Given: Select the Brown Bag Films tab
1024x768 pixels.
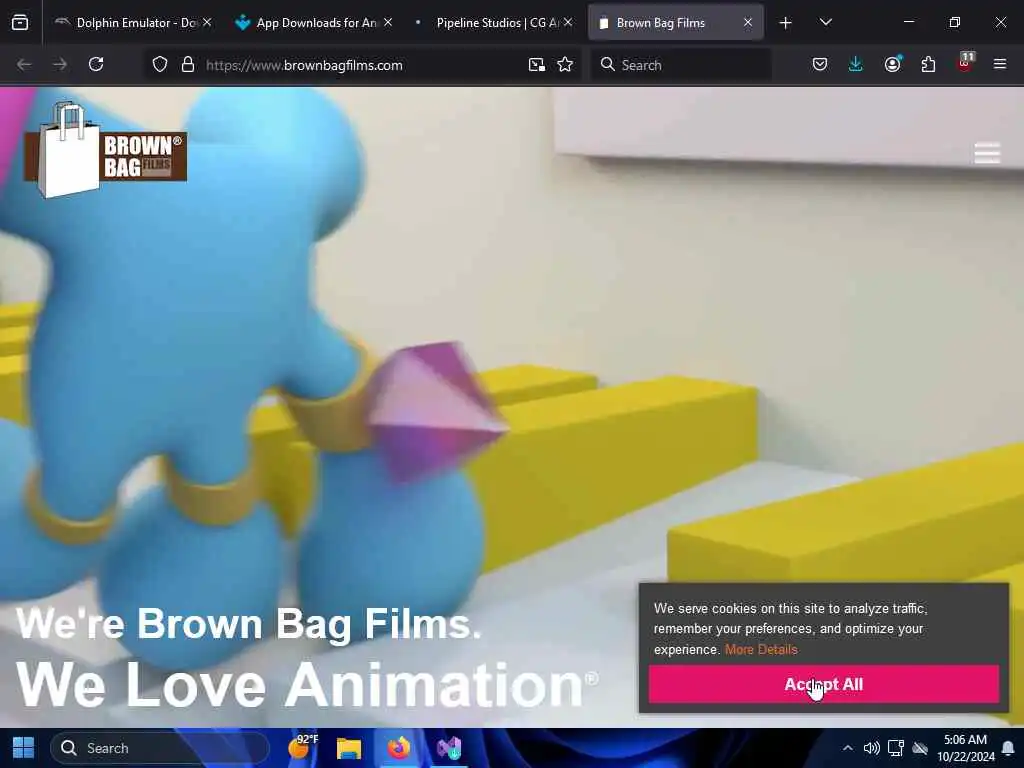Looking at the screenshot, I should tap(675, 23).
